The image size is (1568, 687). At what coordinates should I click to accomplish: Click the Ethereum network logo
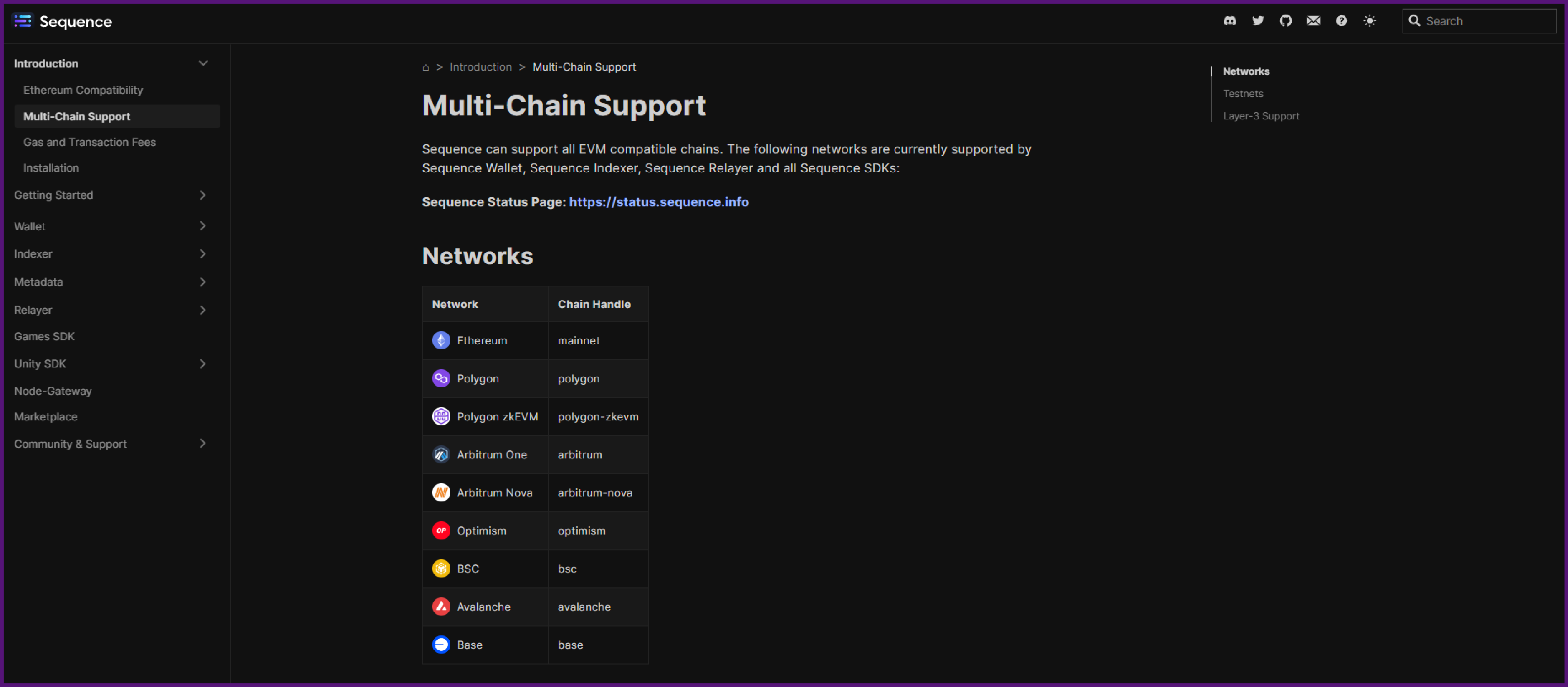(441, 340)
